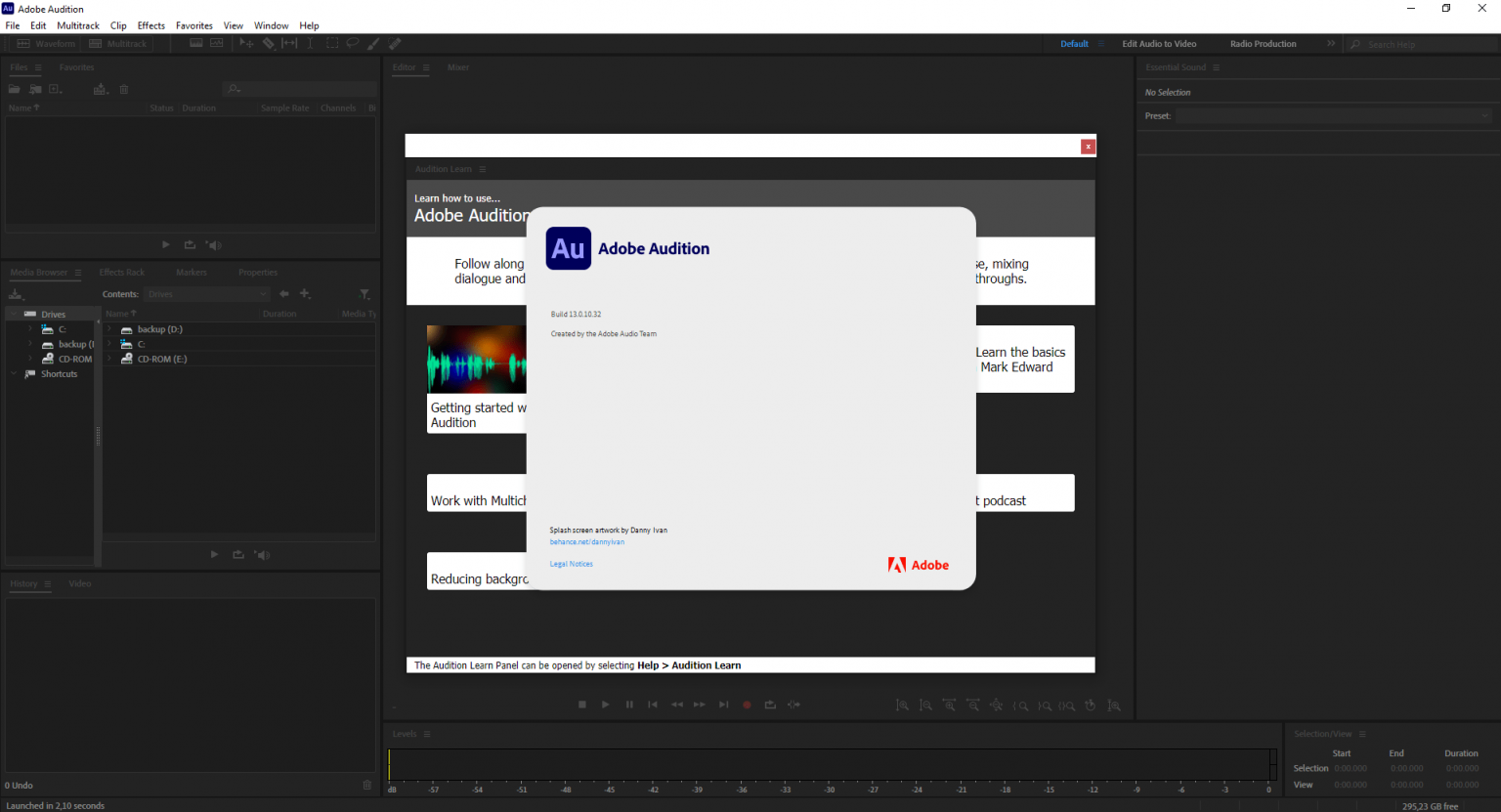
Task: Open the Essential Sound Preset dropdown
Action: pyautogui.click(x=1333, y=115)
